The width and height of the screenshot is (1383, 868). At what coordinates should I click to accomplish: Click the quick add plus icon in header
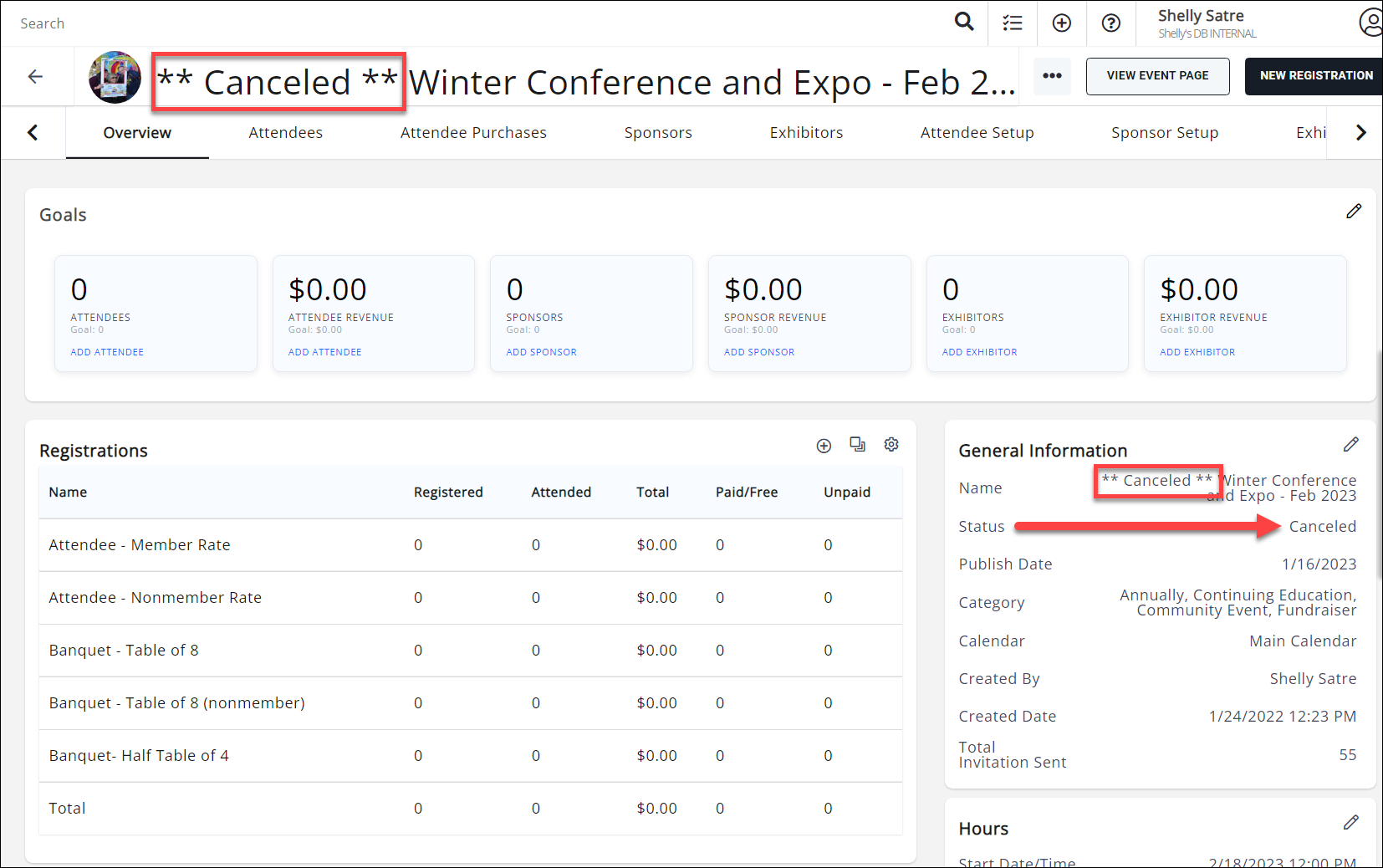tap(1061, 23)
